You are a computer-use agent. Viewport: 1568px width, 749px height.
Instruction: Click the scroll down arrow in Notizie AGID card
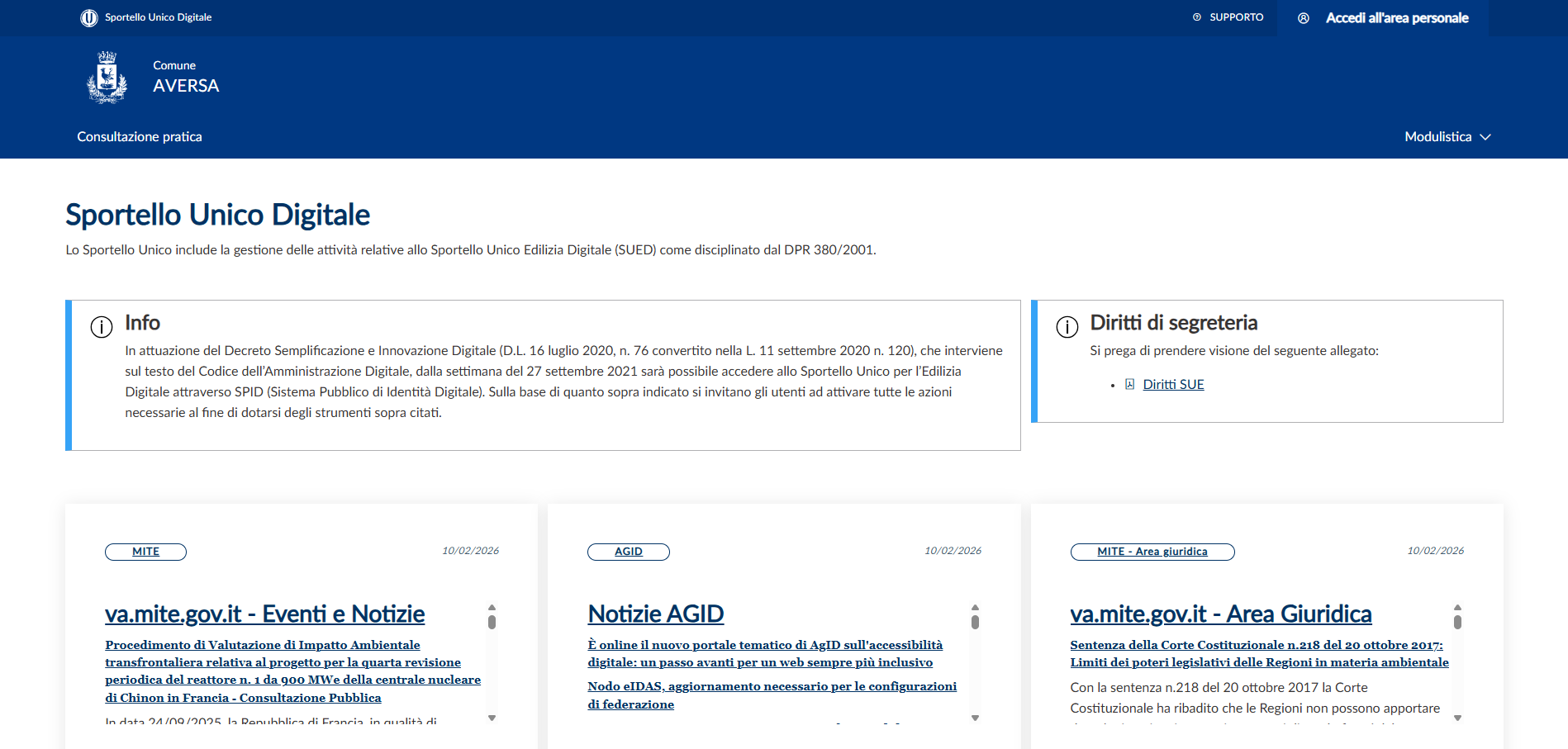pos(975,718)
